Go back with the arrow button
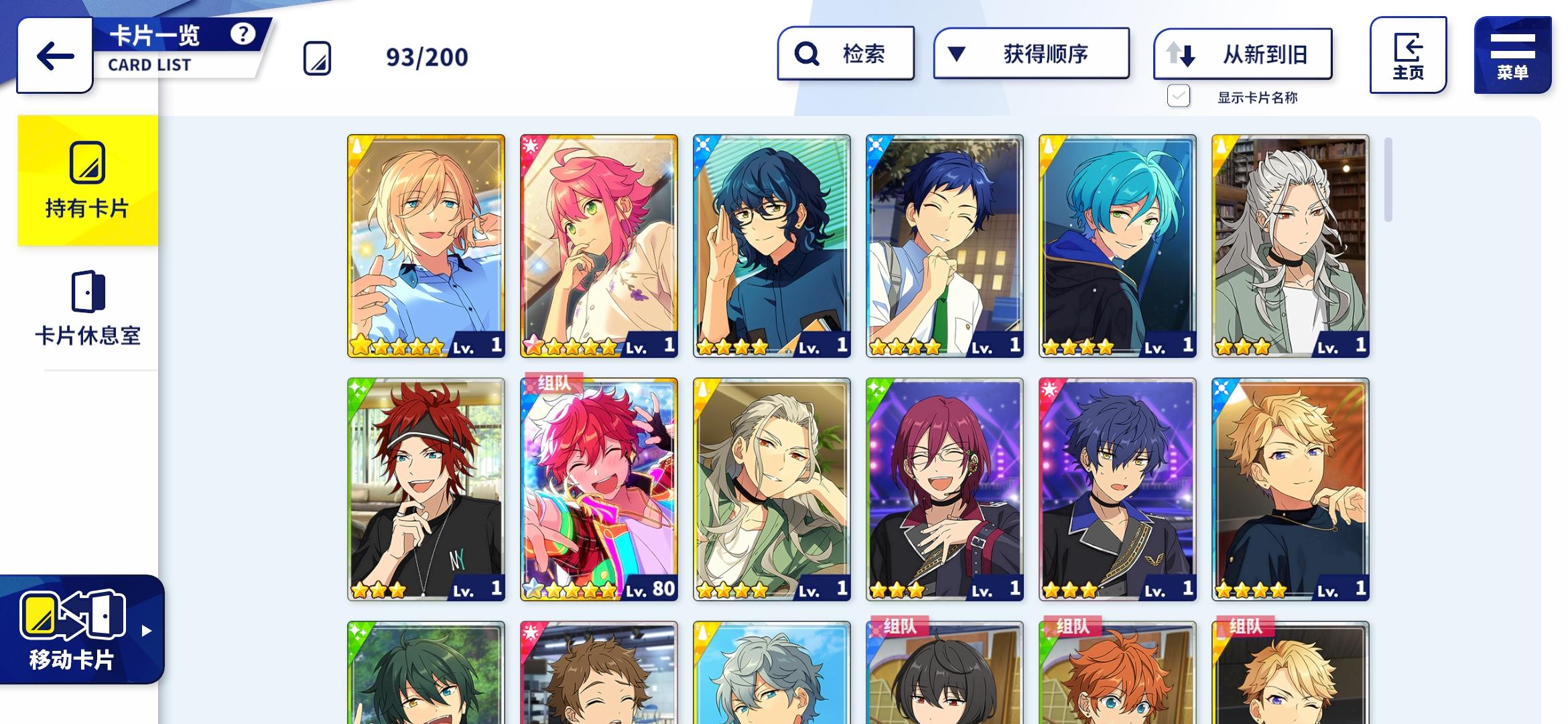This screenshot has height=724, width=1568. tap(55, 56)
